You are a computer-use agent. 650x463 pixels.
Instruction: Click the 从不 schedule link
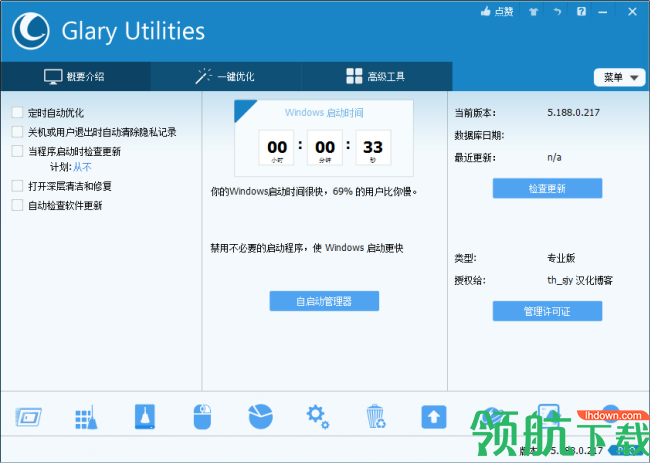[82, 167]
